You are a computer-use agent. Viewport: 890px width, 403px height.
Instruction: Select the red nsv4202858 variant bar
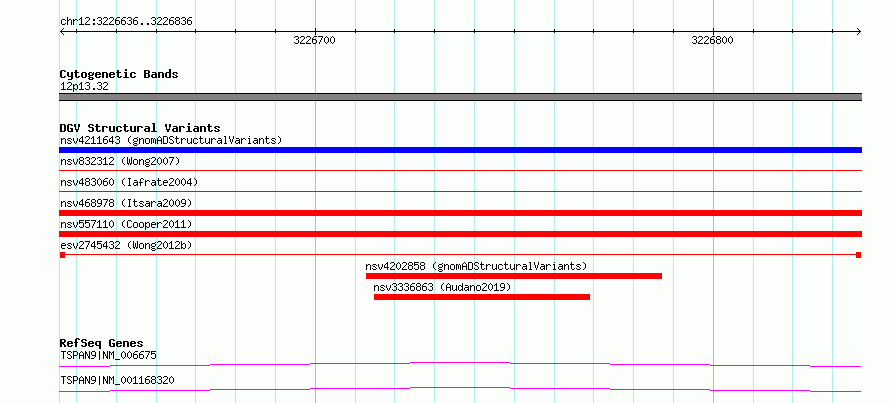[x=514, y=276]
